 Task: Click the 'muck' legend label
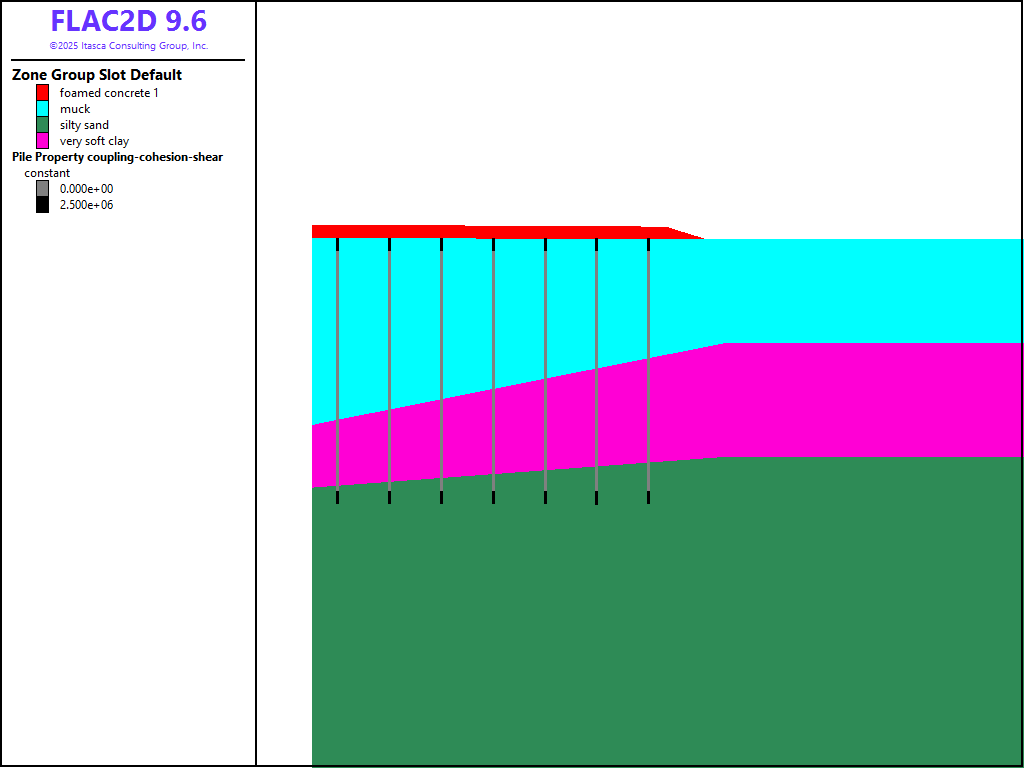tap(75, 109)
